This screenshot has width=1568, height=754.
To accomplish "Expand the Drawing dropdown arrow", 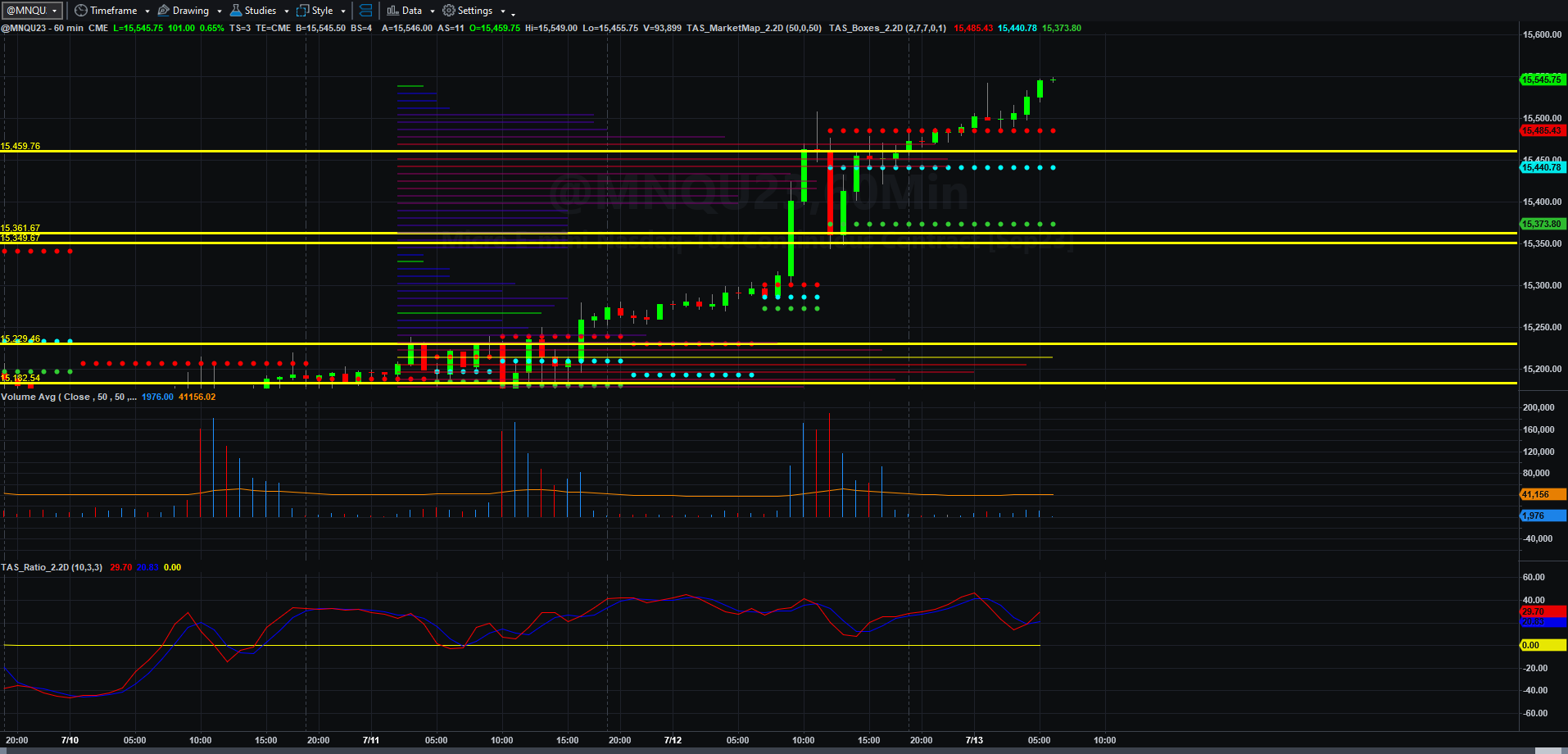I will coord(220,11).
